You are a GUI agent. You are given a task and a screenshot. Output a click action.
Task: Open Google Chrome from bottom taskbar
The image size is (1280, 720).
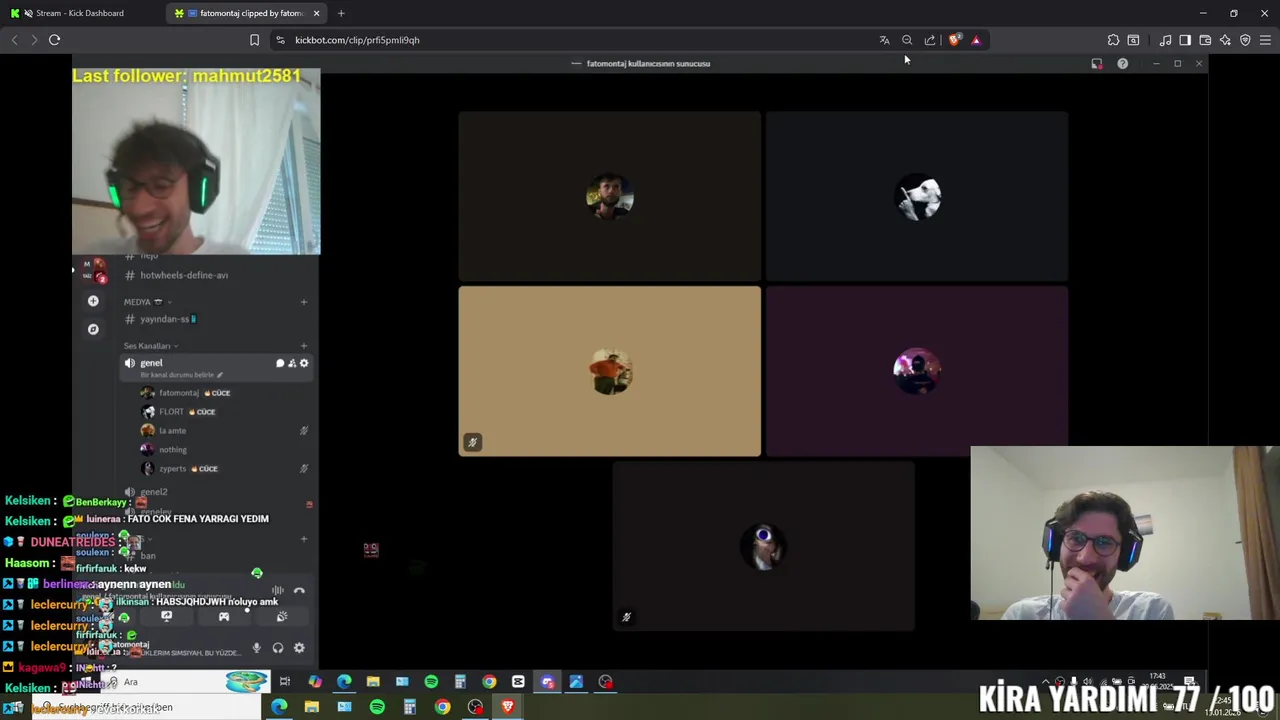click(442, 707)
